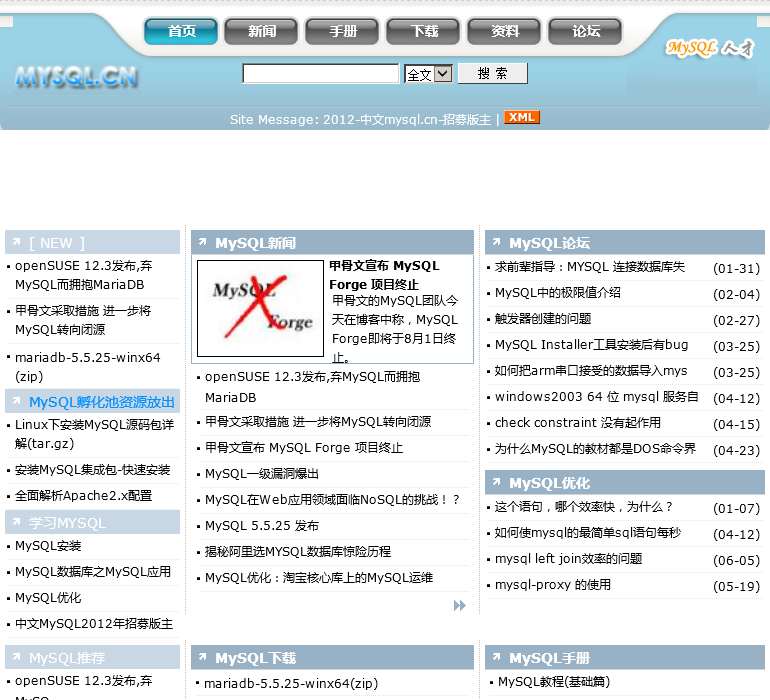Click the arrow icon beside MySQL新闻 header
Viewport: 770px width, 700px height.
coord(202,242)
